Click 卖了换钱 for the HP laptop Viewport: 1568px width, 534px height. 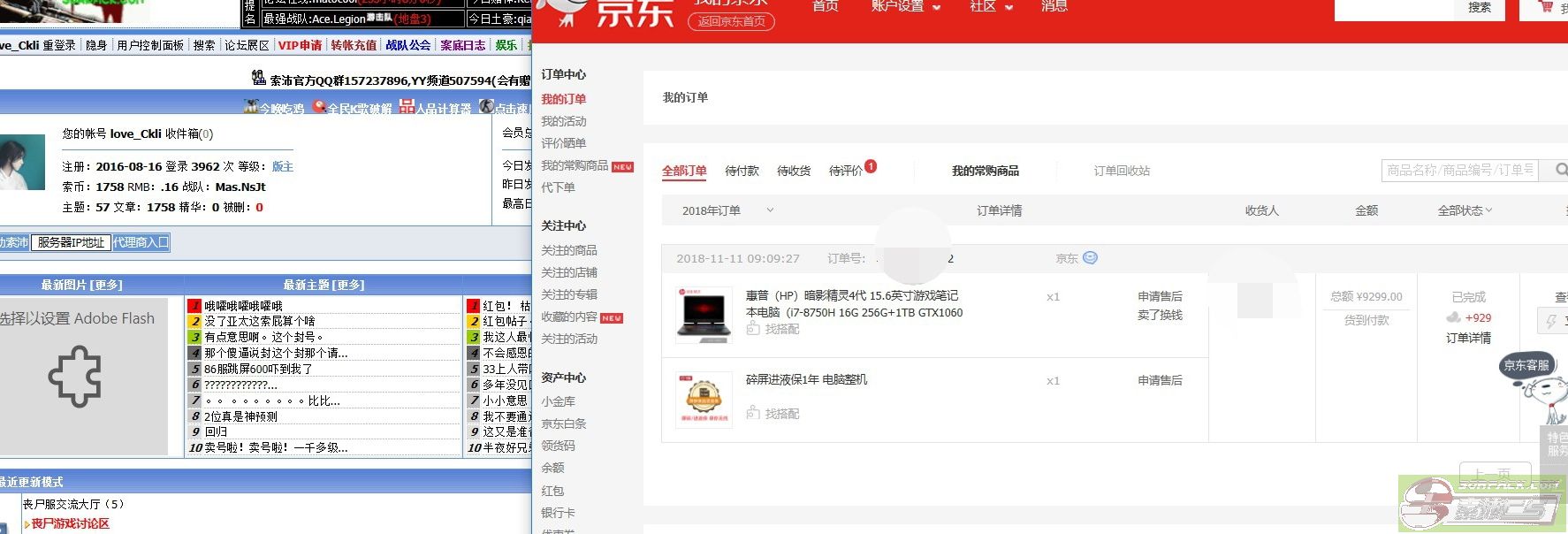[x=1160, y=315]
